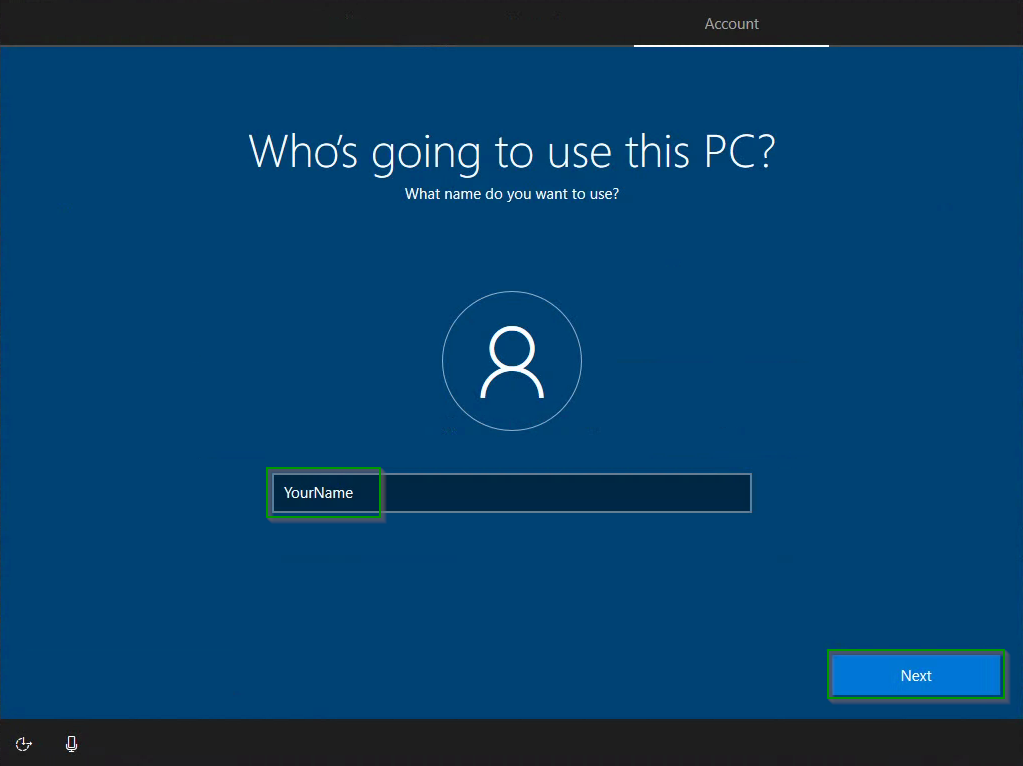The width and height of the screenshot is (1023, 766).
Task: Continue setup by clicking Next
Action: tap(915, 676)
